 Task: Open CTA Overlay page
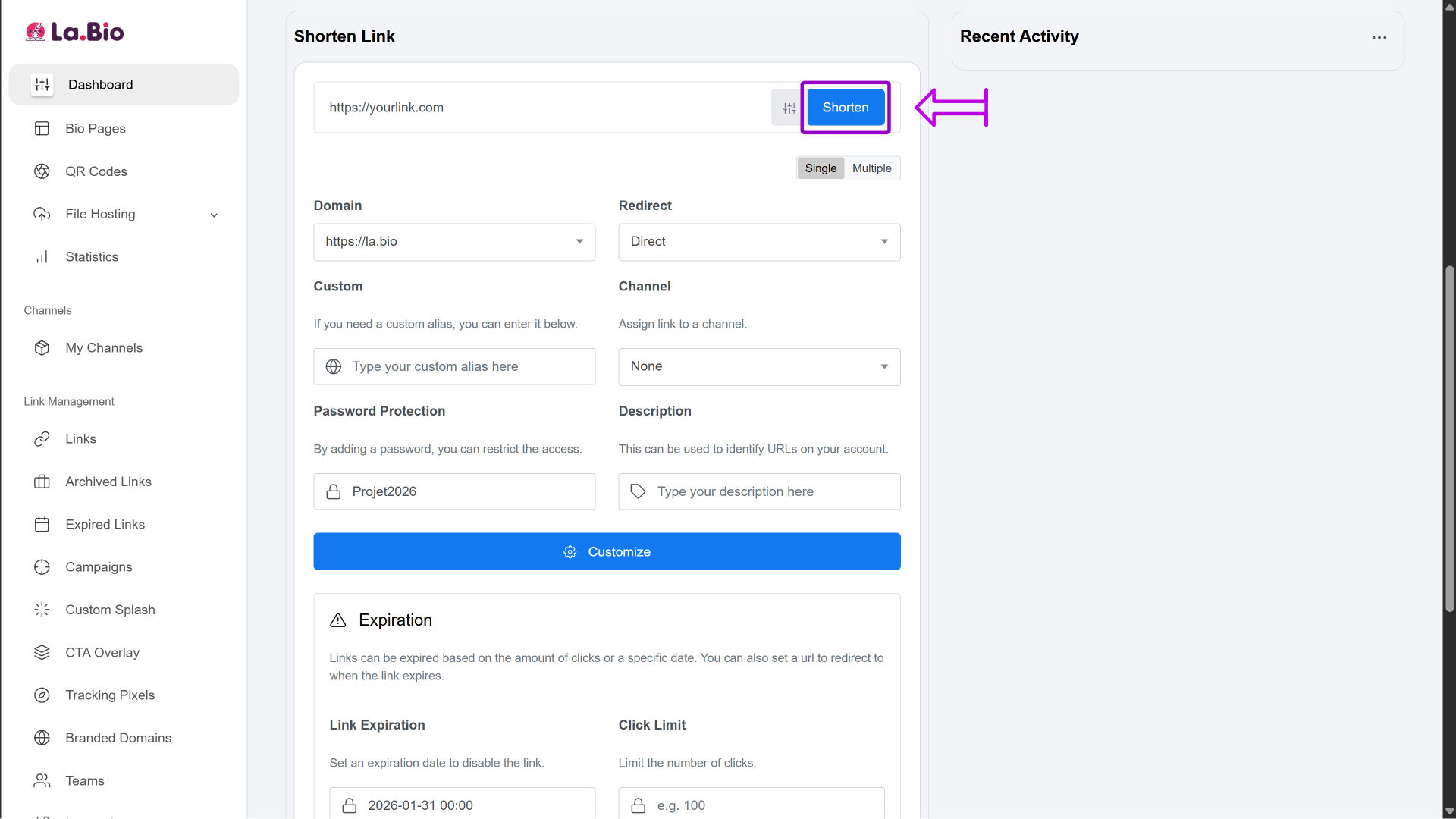pos(102,653)
